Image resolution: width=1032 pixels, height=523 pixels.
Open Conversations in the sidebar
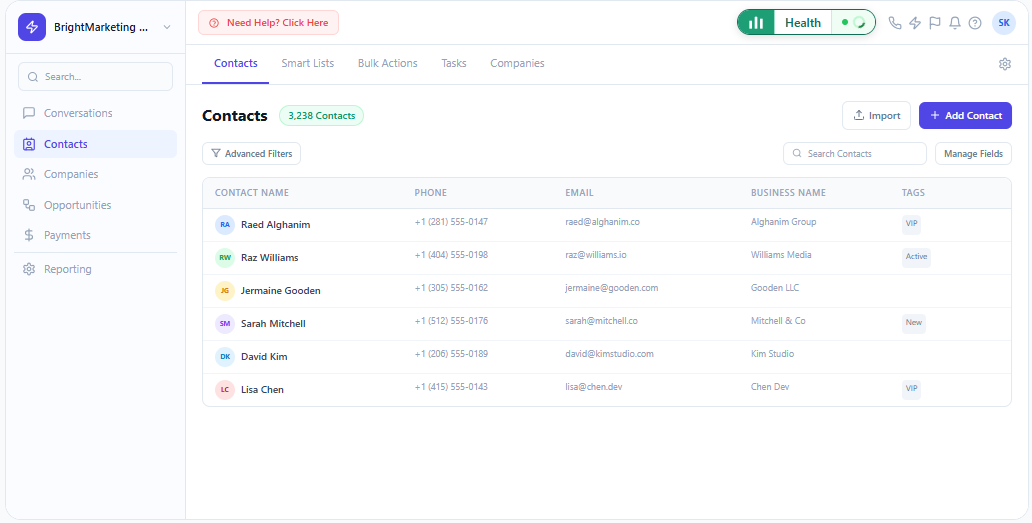coord(95,113)
